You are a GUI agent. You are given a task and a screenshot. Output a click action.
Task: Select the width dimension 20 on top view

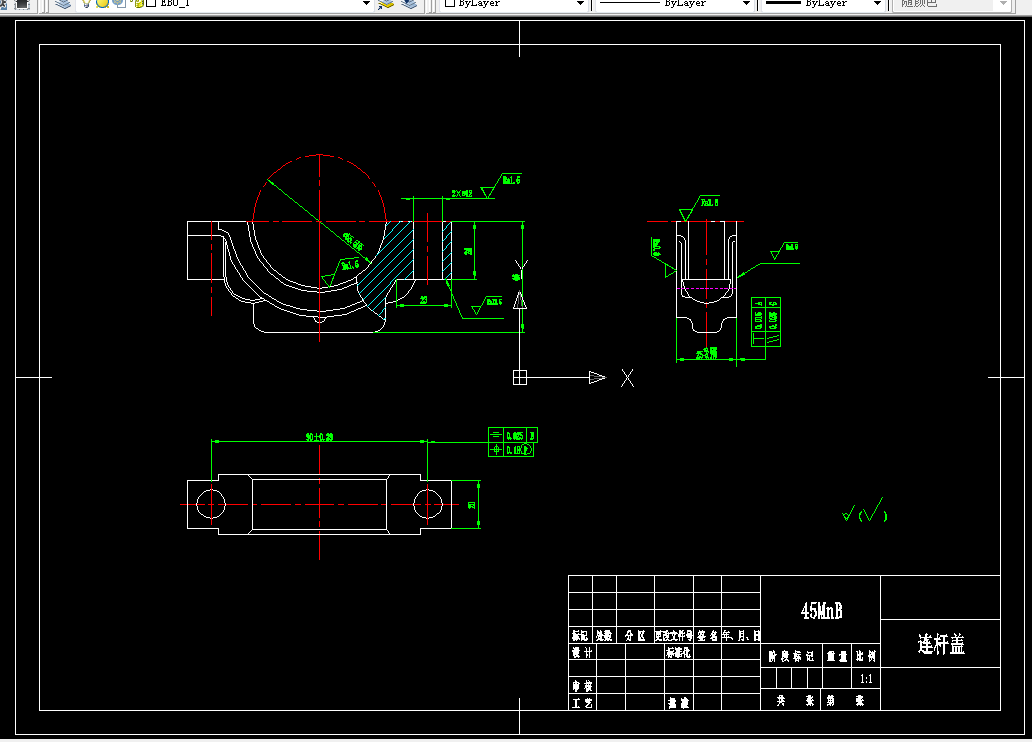pyautogui.click(x=472, y=505)
